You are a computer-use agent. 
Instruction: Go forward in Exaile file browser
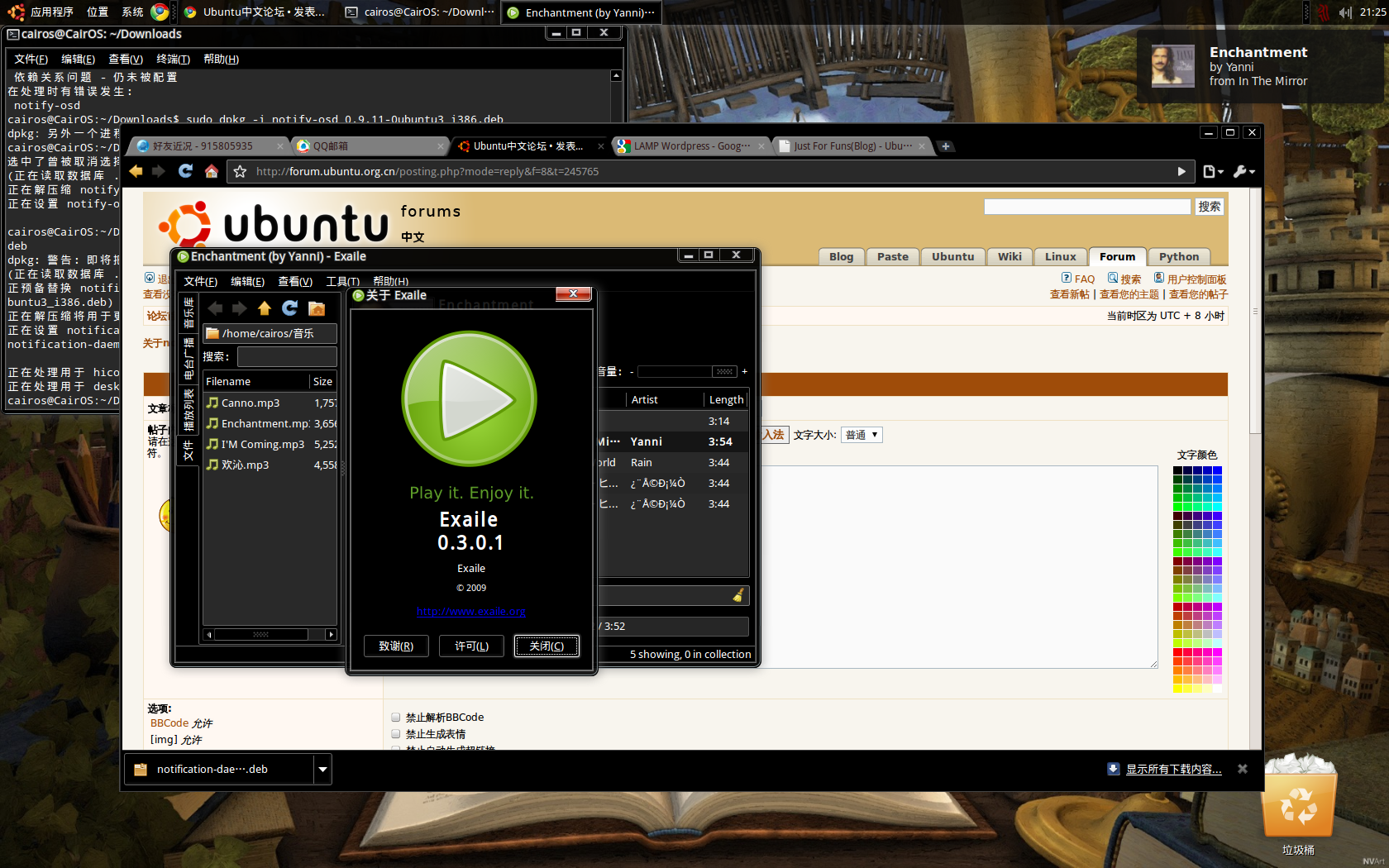(x=240, y=308)
